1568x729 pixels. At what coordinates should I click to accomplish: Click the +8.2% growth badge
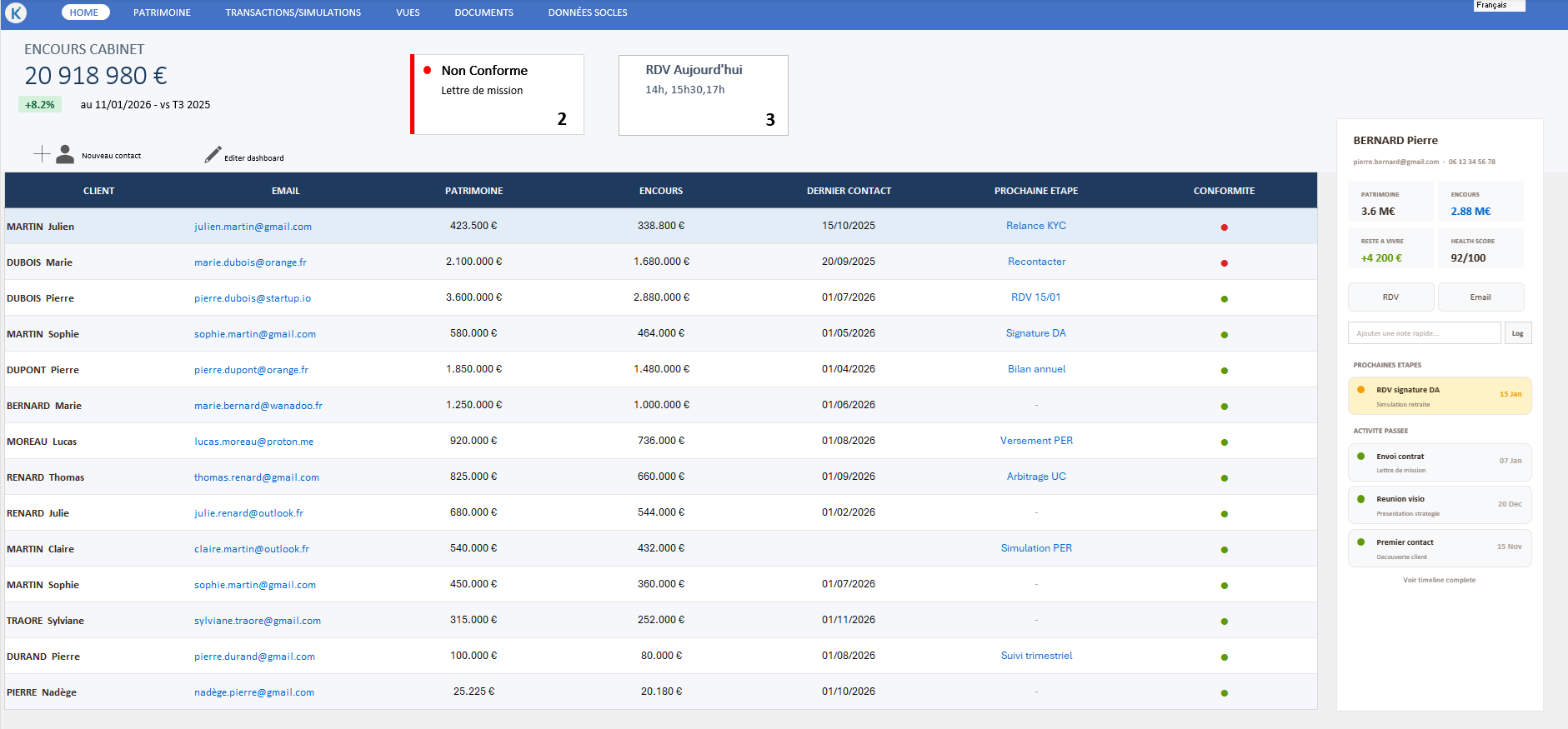[40, 105]
